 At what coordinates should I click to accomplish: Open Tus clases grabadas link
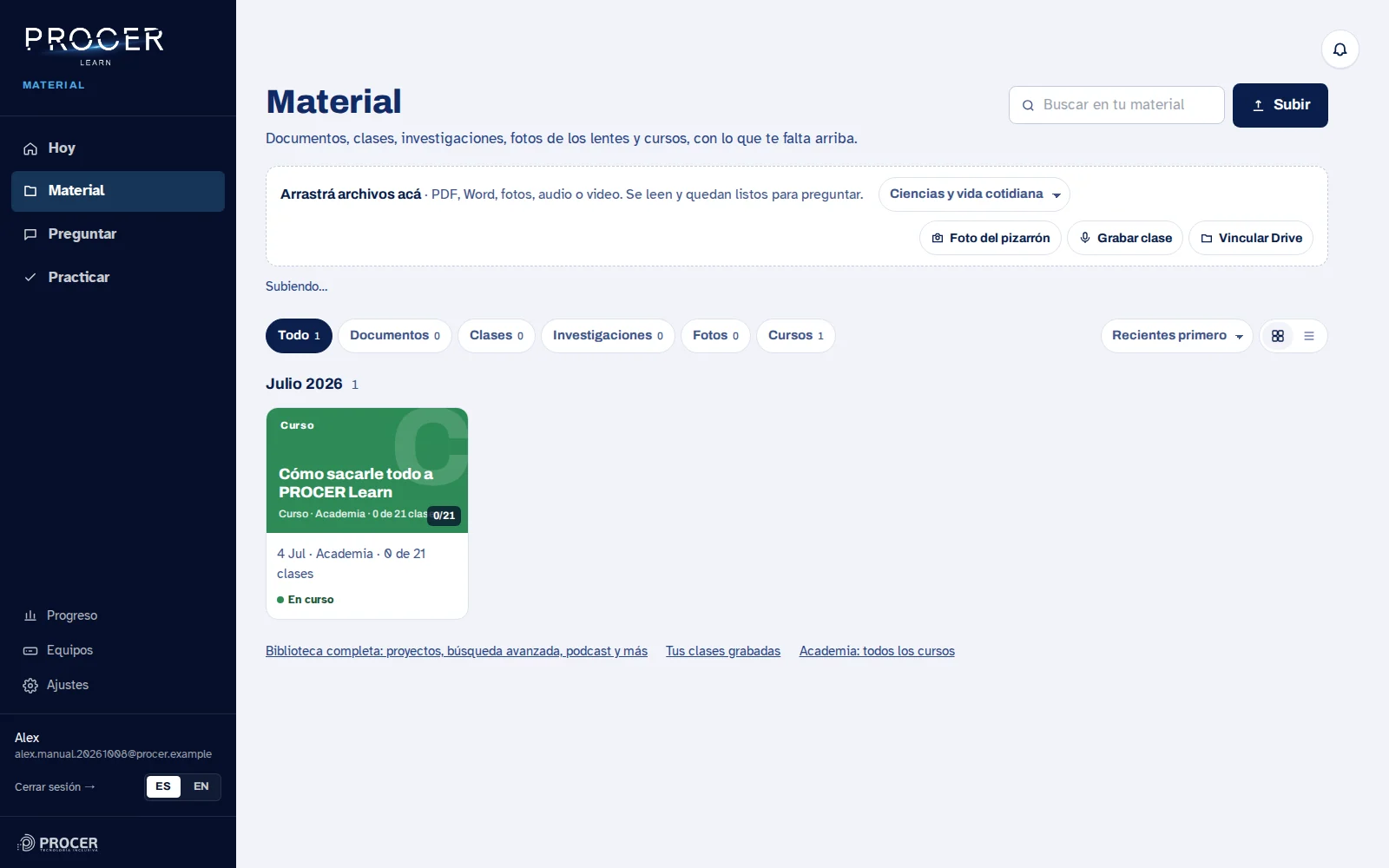click(723, 651)
